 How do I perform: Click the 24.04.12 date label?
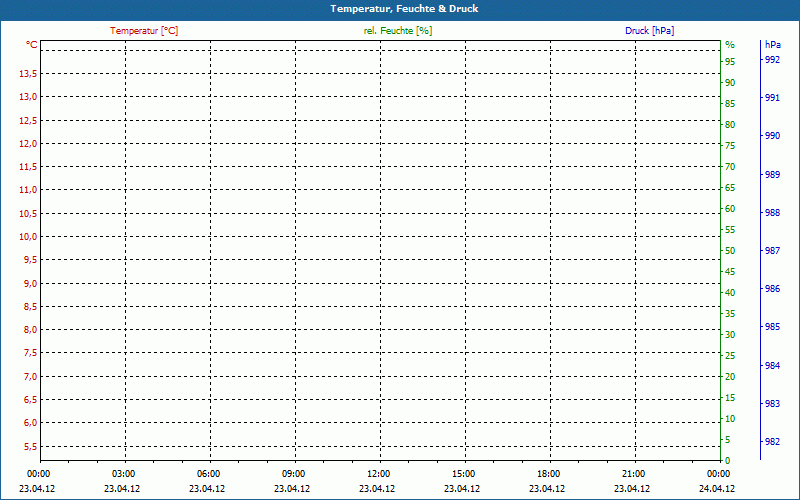pos(717,489)
